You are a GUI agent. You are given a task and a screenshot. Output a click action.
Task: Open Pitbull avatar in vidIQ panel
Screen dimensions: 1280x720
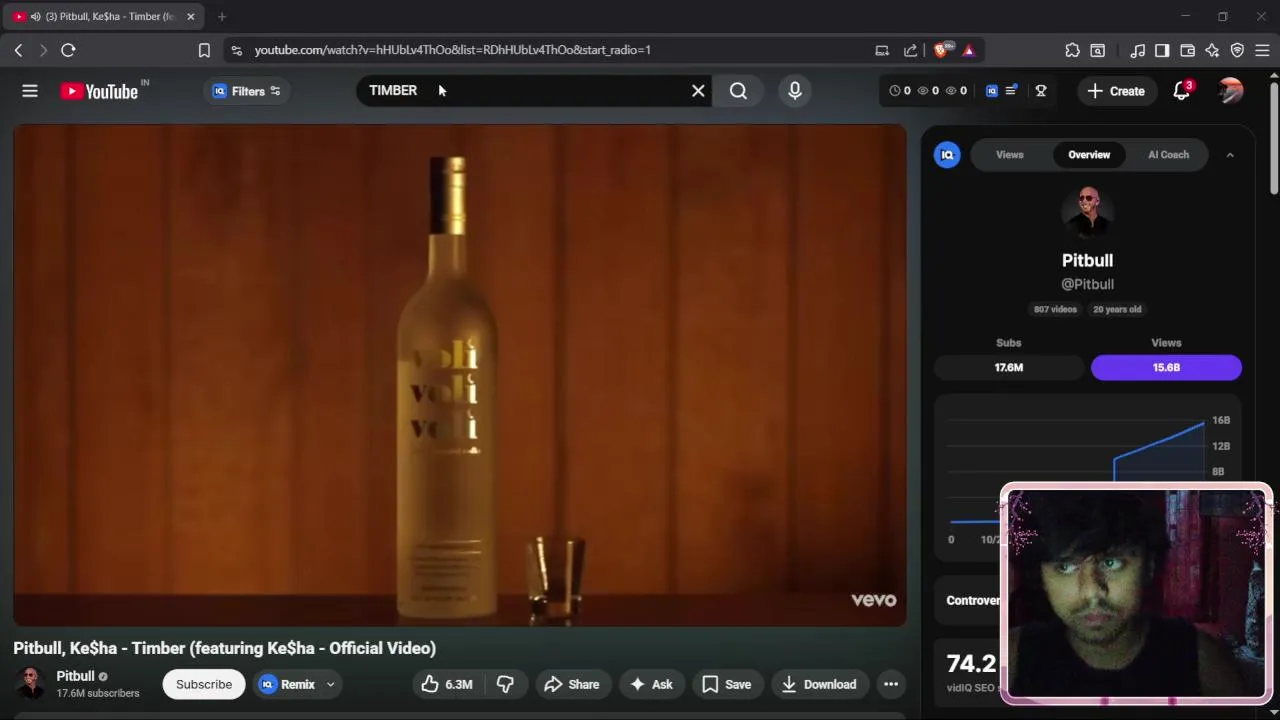click(1087, 210)
